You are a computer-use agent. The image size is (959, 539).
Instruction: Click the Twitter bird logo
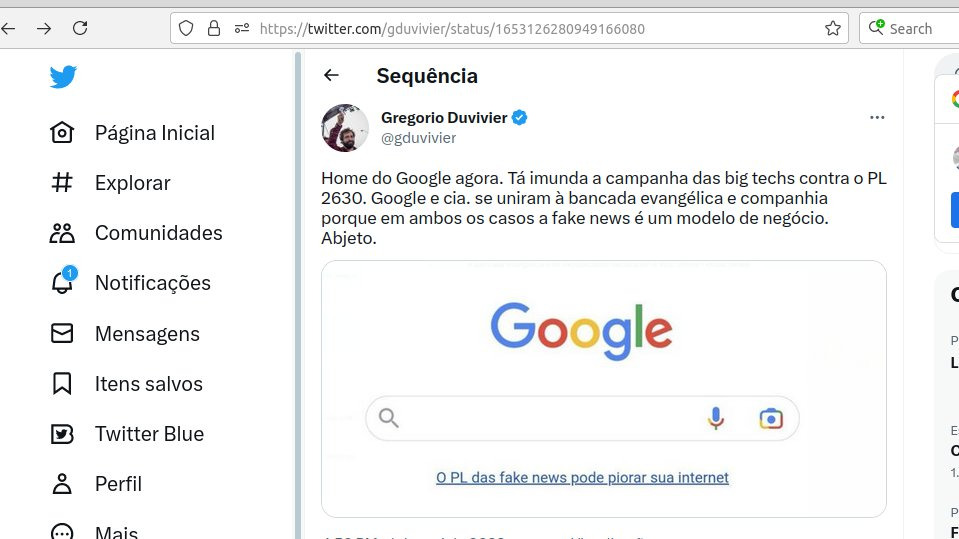pyautogui.click(x=63, y=77)
